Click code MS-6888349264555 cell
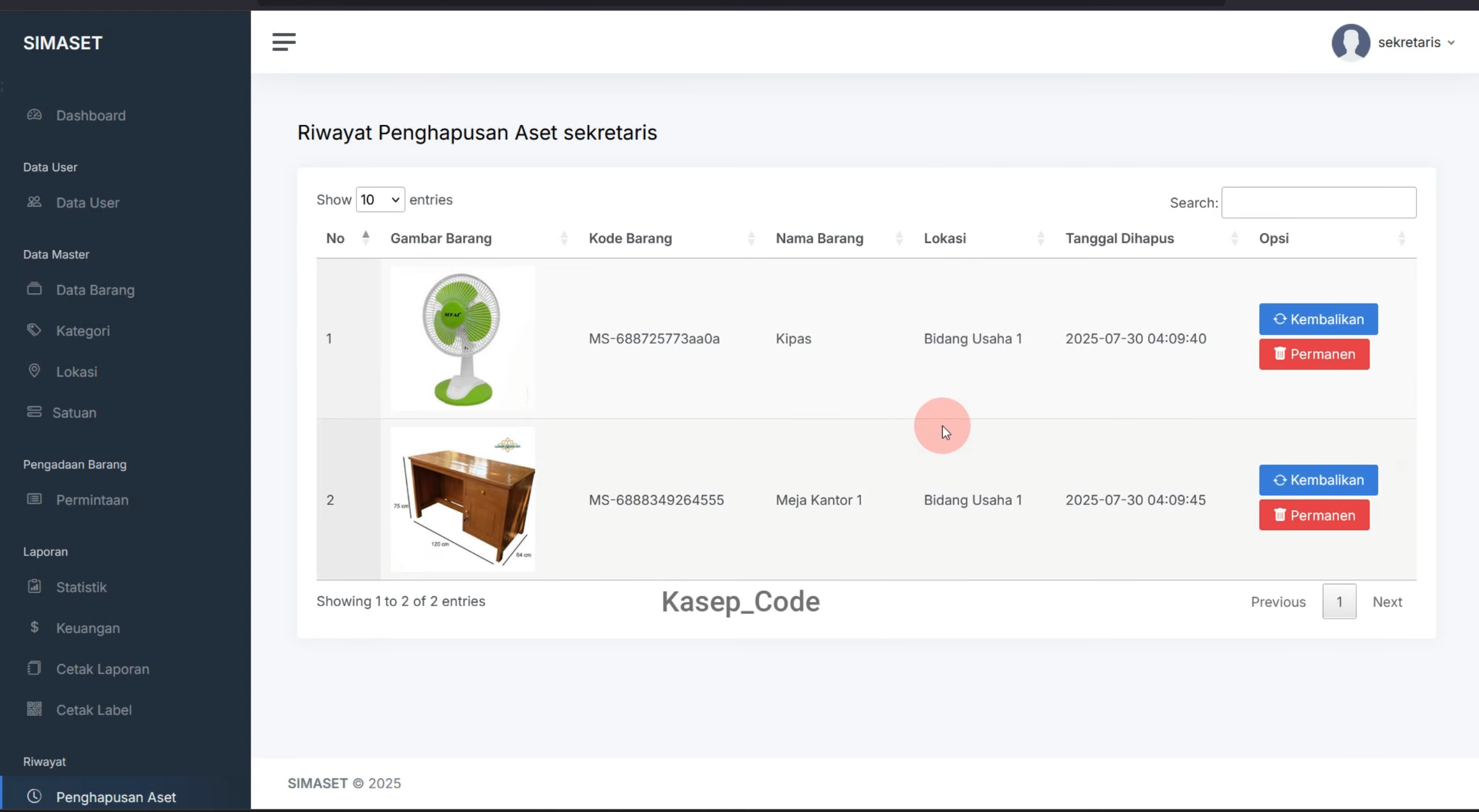1479x812 pixels. [x=656, y=500]
